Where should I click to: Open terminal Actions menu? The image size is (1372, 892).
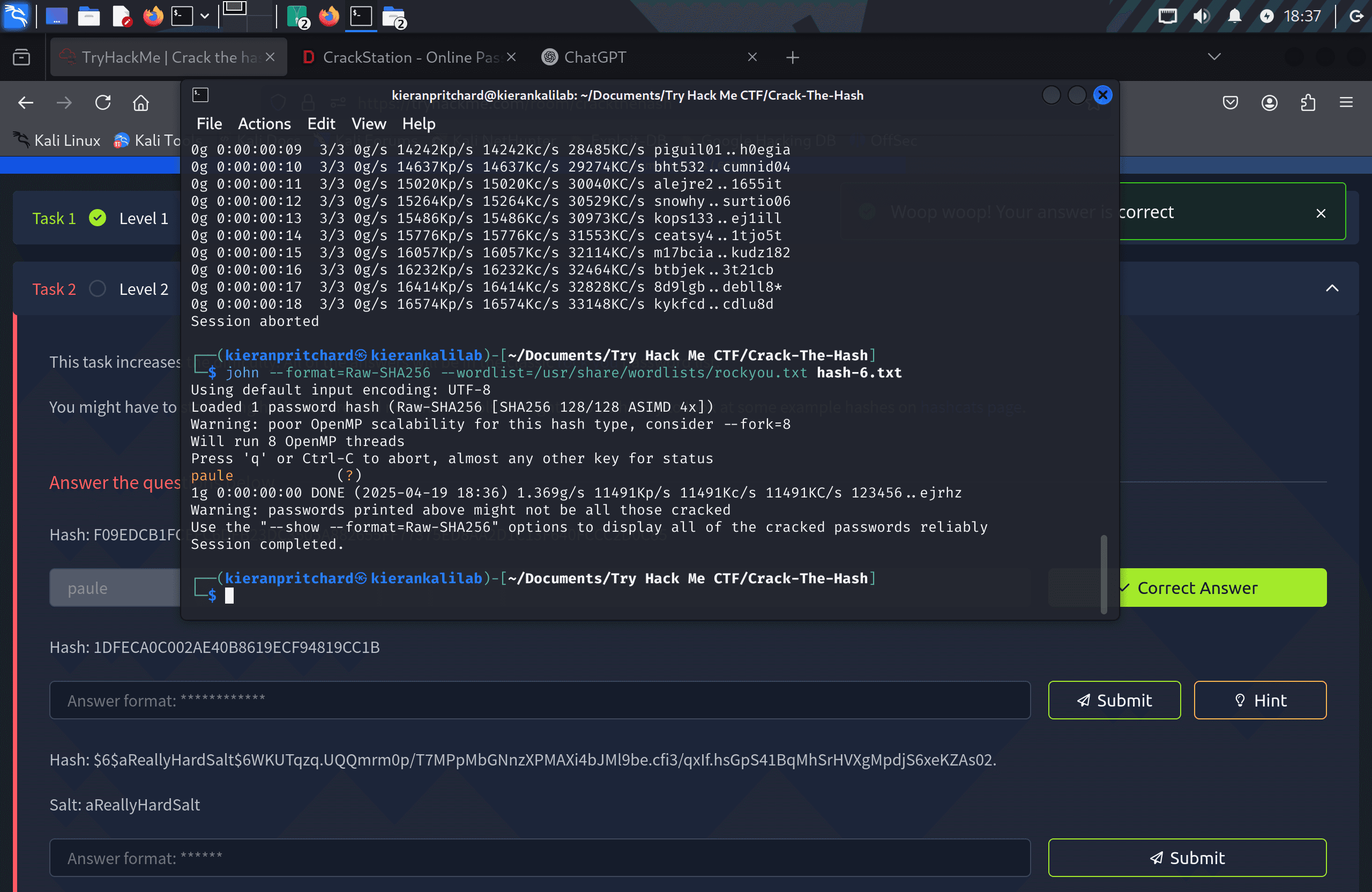coord(264,123)
